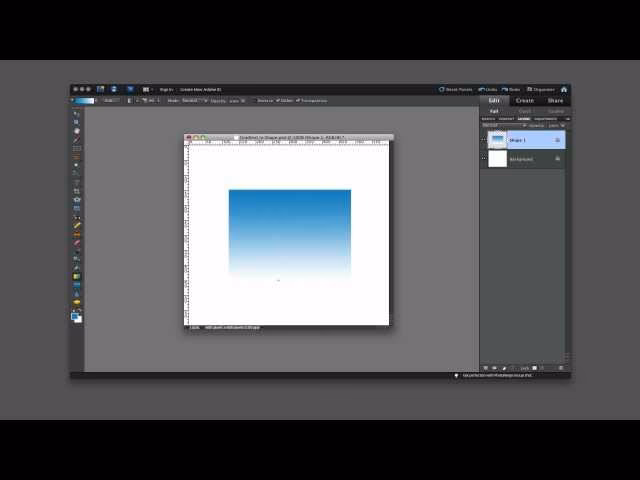Select the Red Eye Removal tool
Image resolution: width=640 pixels, height=480 pixels.
tap(76, 217)
